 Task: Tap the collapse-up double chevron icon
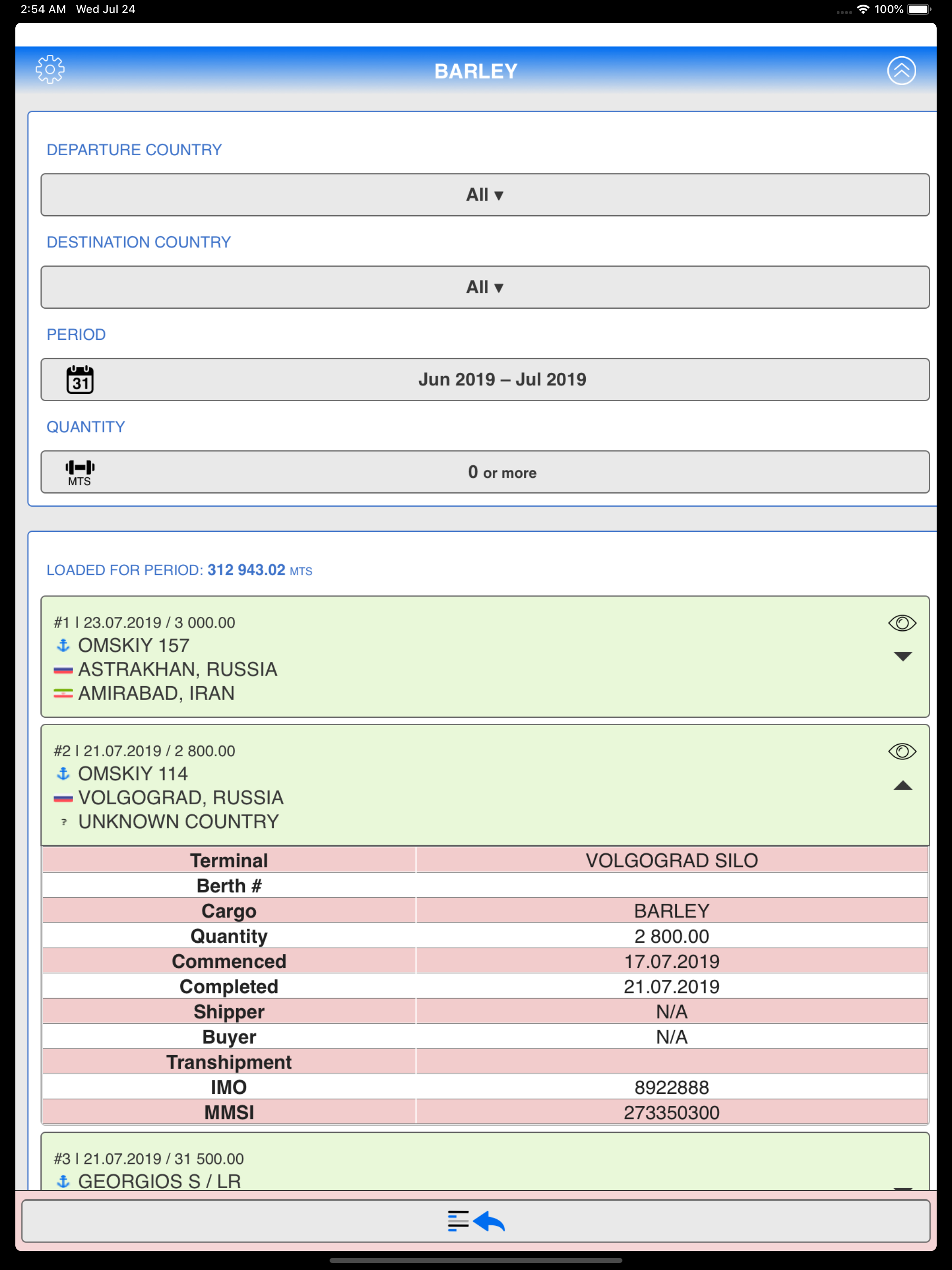pyautogui.click(x=901, y=71)
